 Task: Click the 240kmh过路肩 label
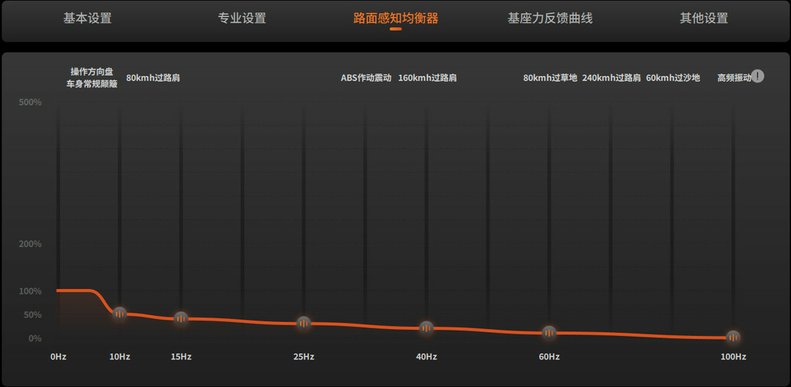click(x=611, y=78)
